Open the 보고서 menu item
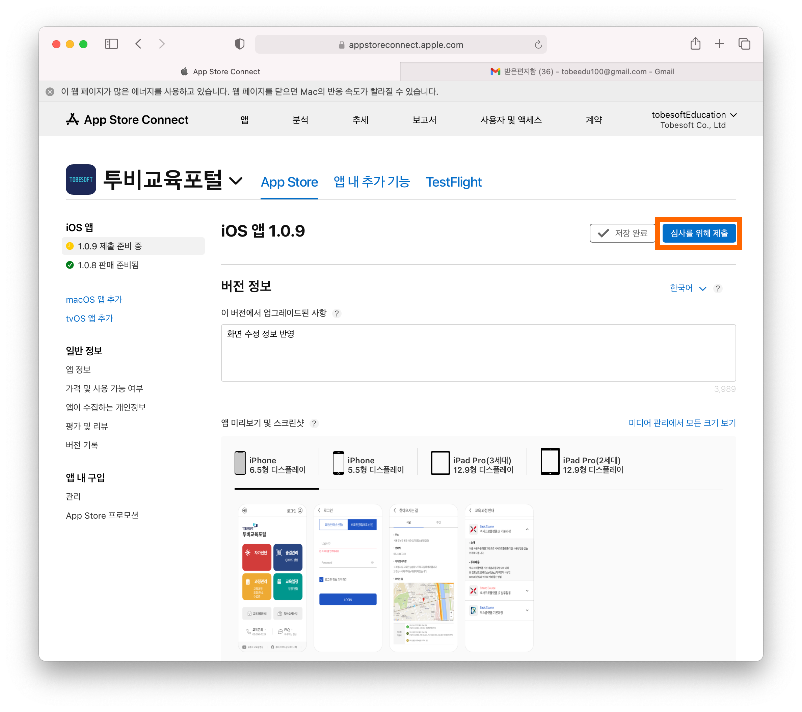 pyautogui.click(x=425, y=120)
